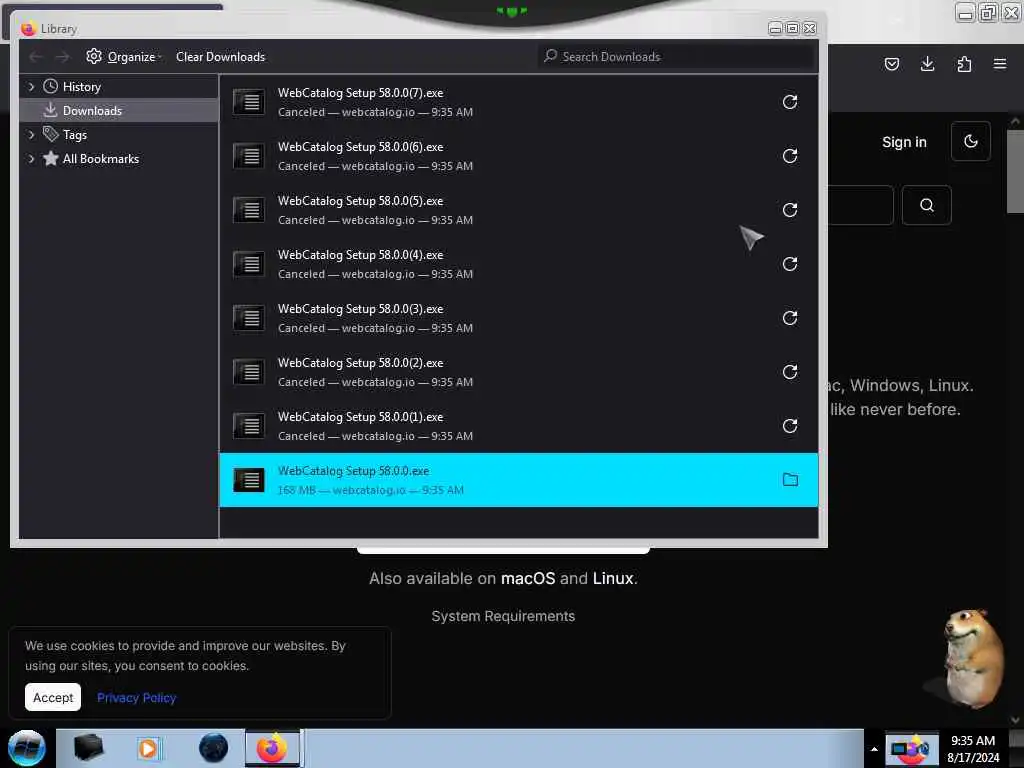Click file icon of WebCatalog Setup 58.0.0(4).exe

coord(249,264)
